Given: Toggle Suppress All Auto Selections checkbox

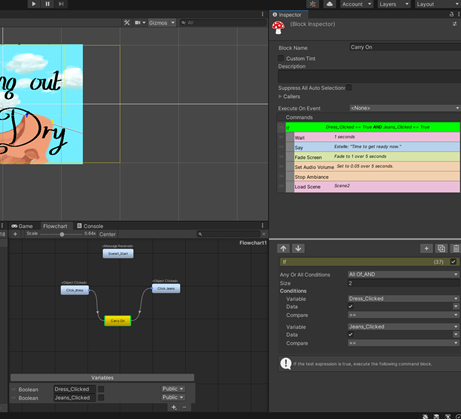Looking at the screenshot, I should point(349,88).
